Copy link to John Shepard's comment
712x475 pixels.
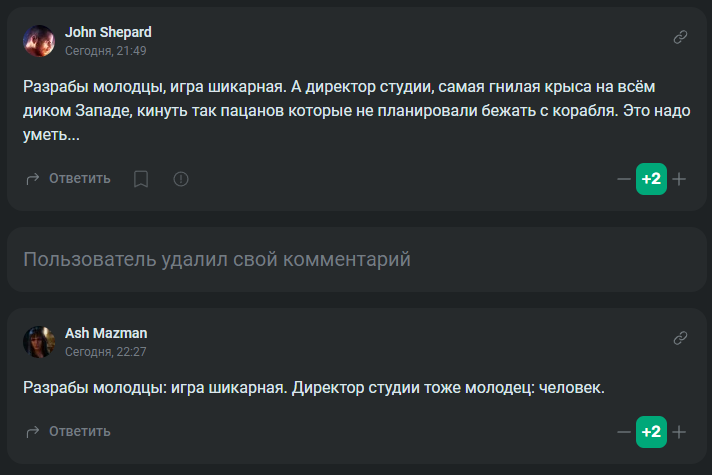[x=680, y=37]
